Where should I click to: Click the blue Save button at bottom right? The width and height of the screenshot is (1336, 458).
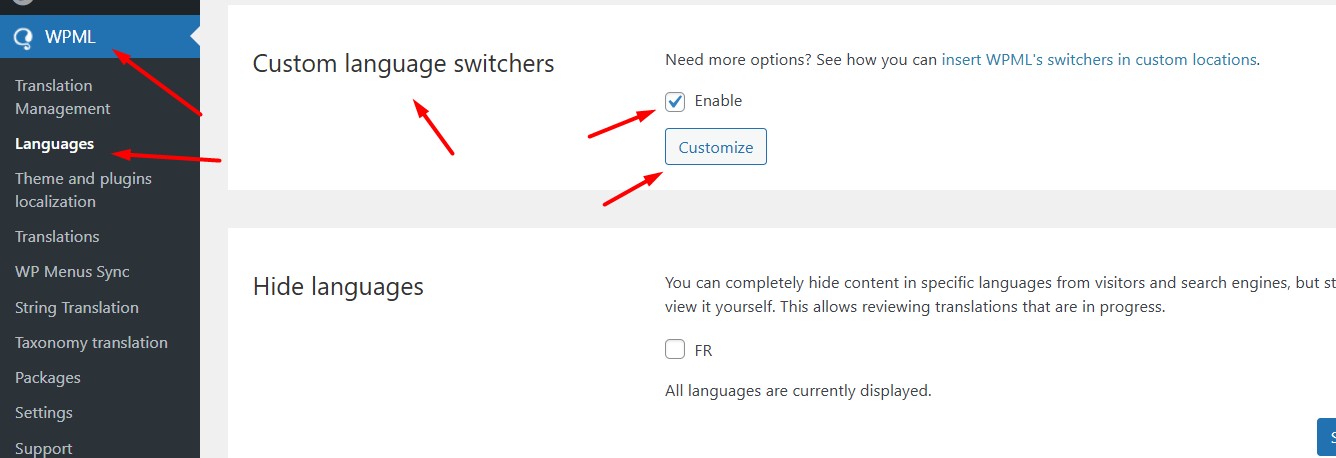[x=1327, y=438]
